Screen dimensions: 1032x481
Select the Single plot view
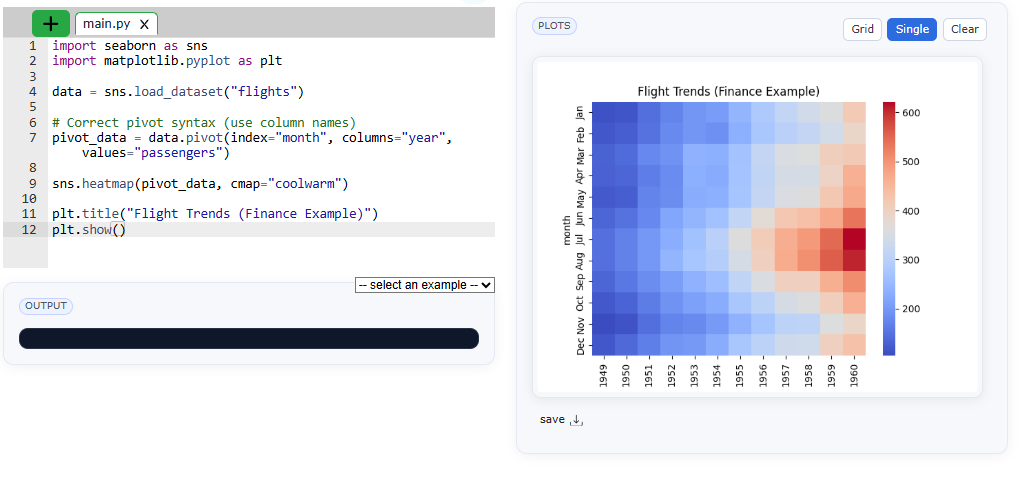pyautogui.click(x=911, y=29)
